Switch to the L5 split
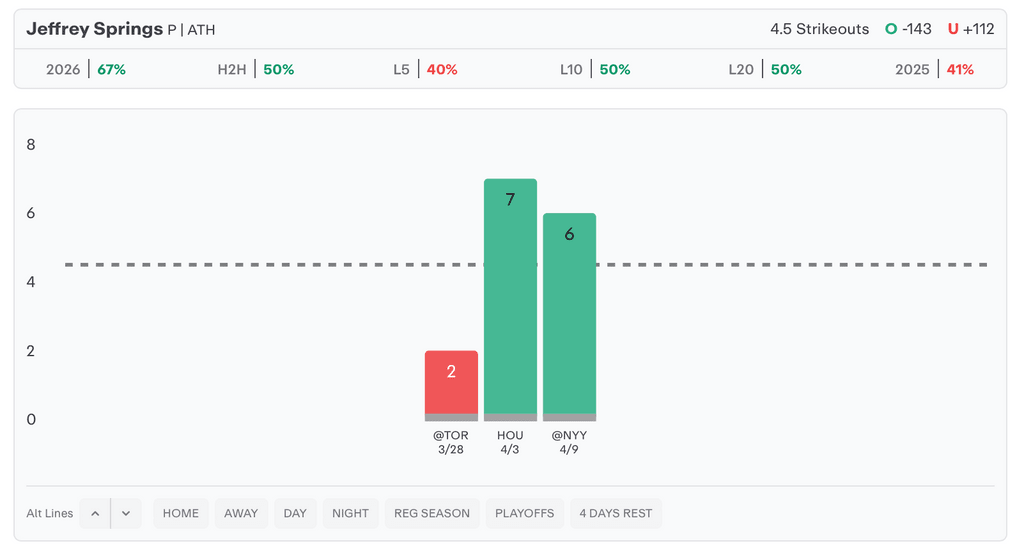1024x559 pixels. point(425,70)
